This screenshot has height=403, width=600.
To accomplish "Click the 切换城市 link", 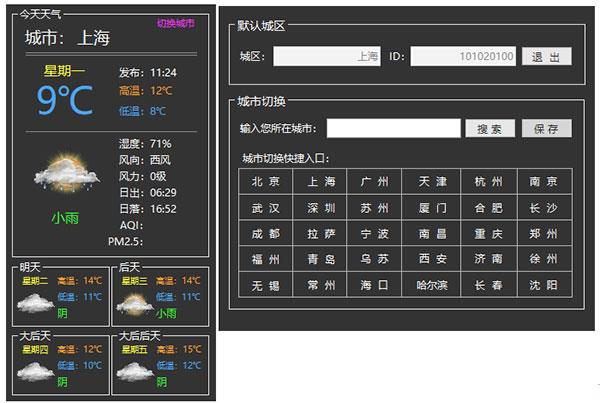I will [175, 23].
